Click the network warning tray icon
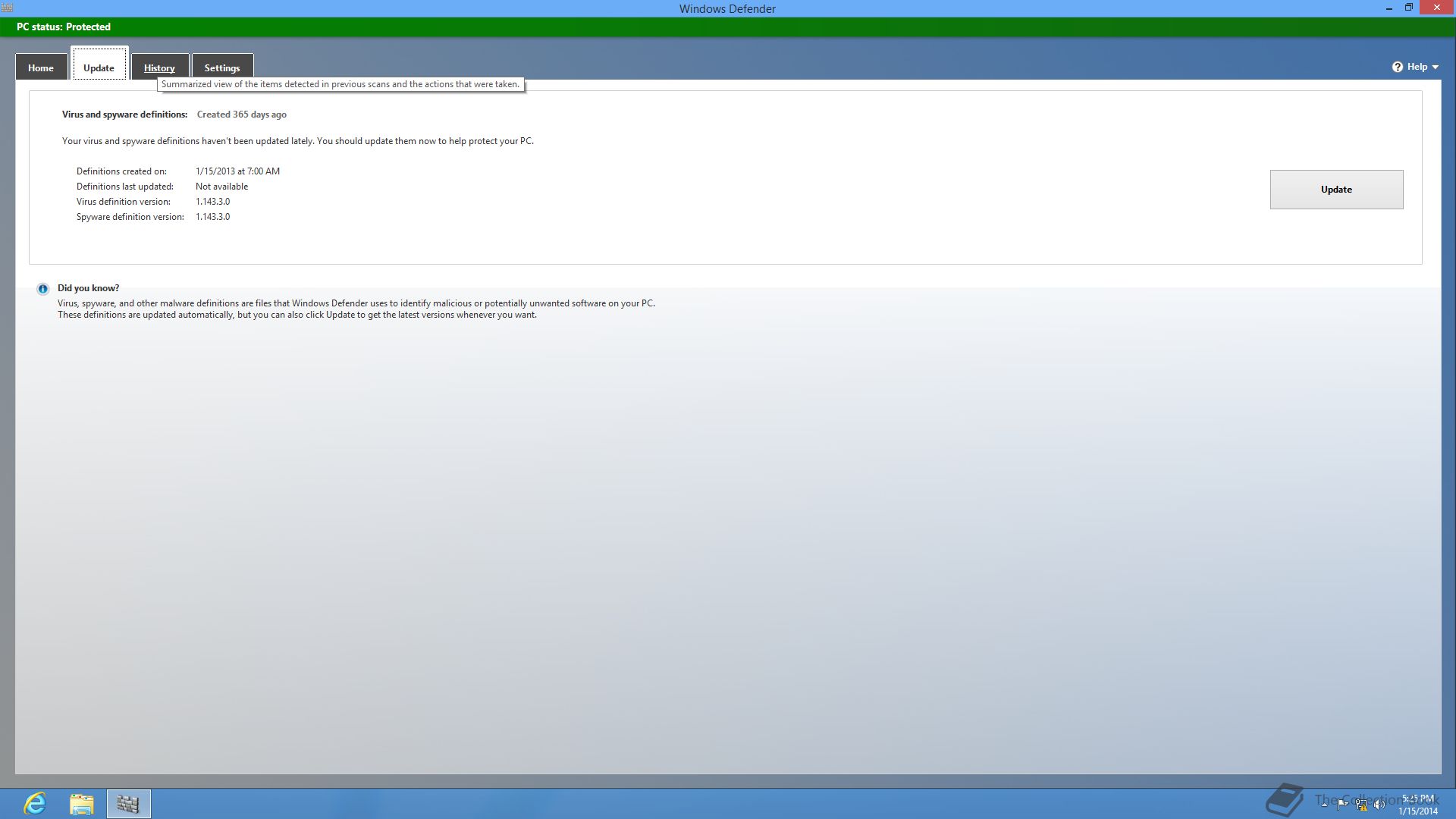The width and height of the screenshot is (1456, 819). tap(1361, 805)
